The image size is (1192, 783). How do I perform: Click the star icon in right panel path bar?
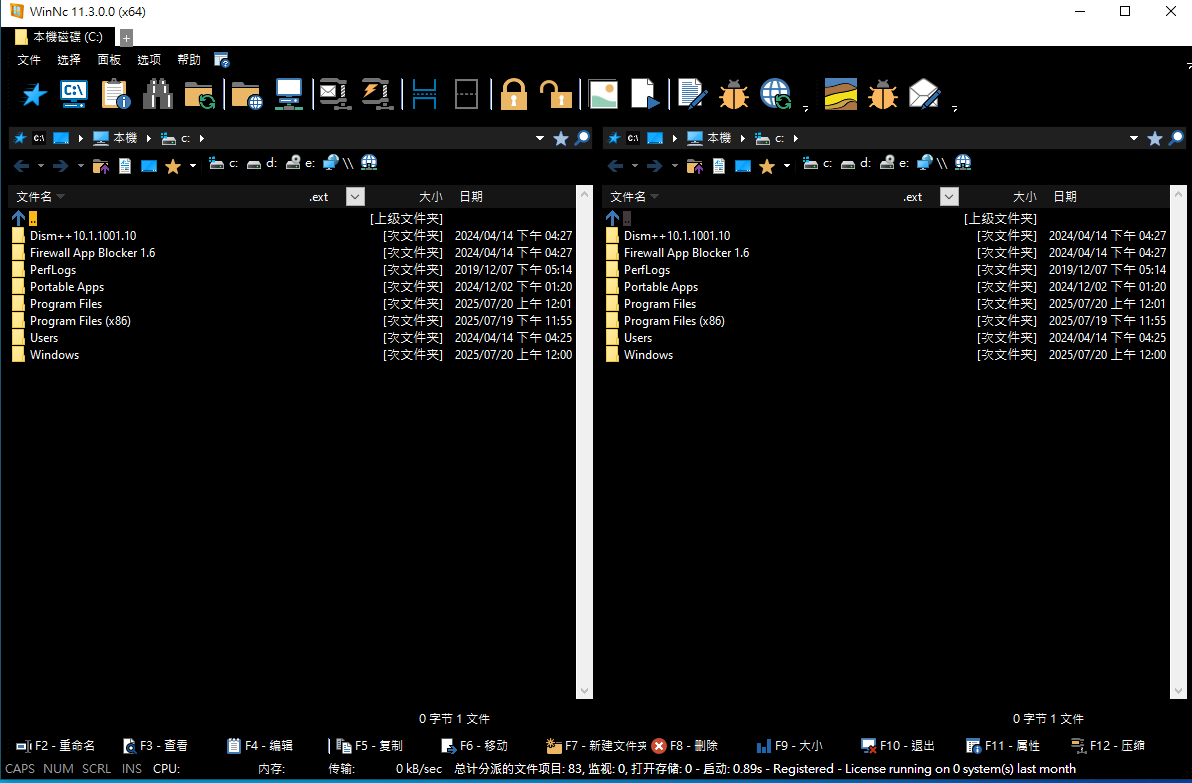[1155, 138]
